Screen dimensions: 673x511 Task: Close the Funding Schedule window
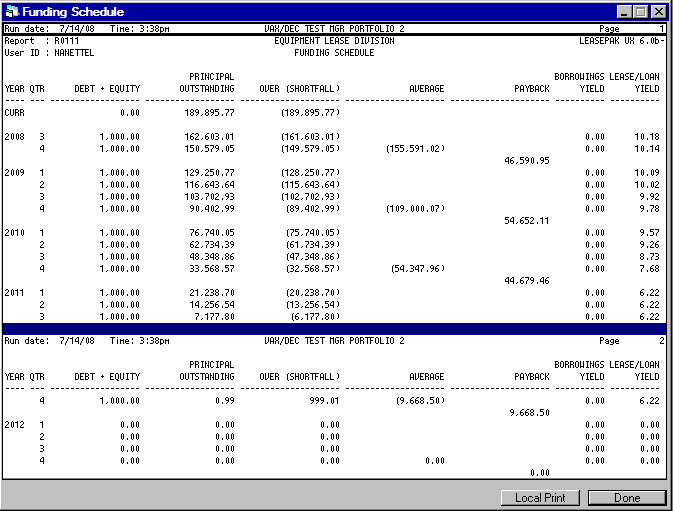[658, 12]
